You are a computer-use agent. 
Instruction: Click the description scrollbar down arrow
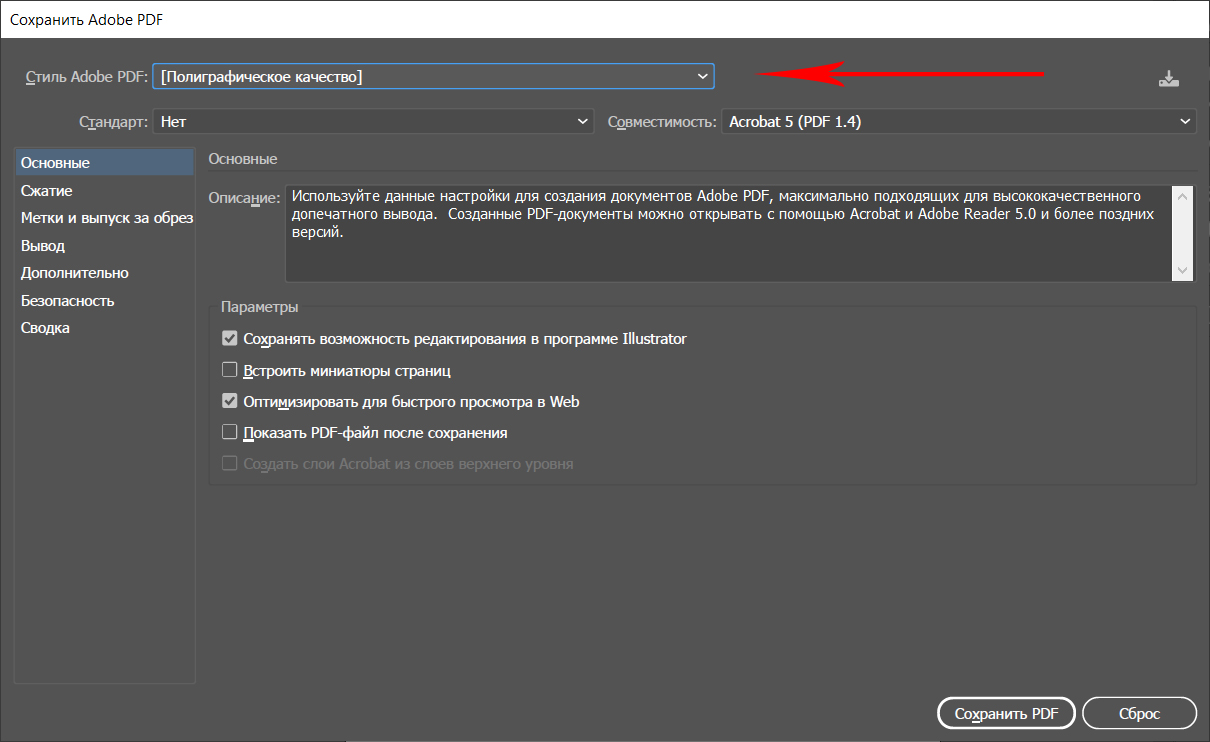[1184, 271]
